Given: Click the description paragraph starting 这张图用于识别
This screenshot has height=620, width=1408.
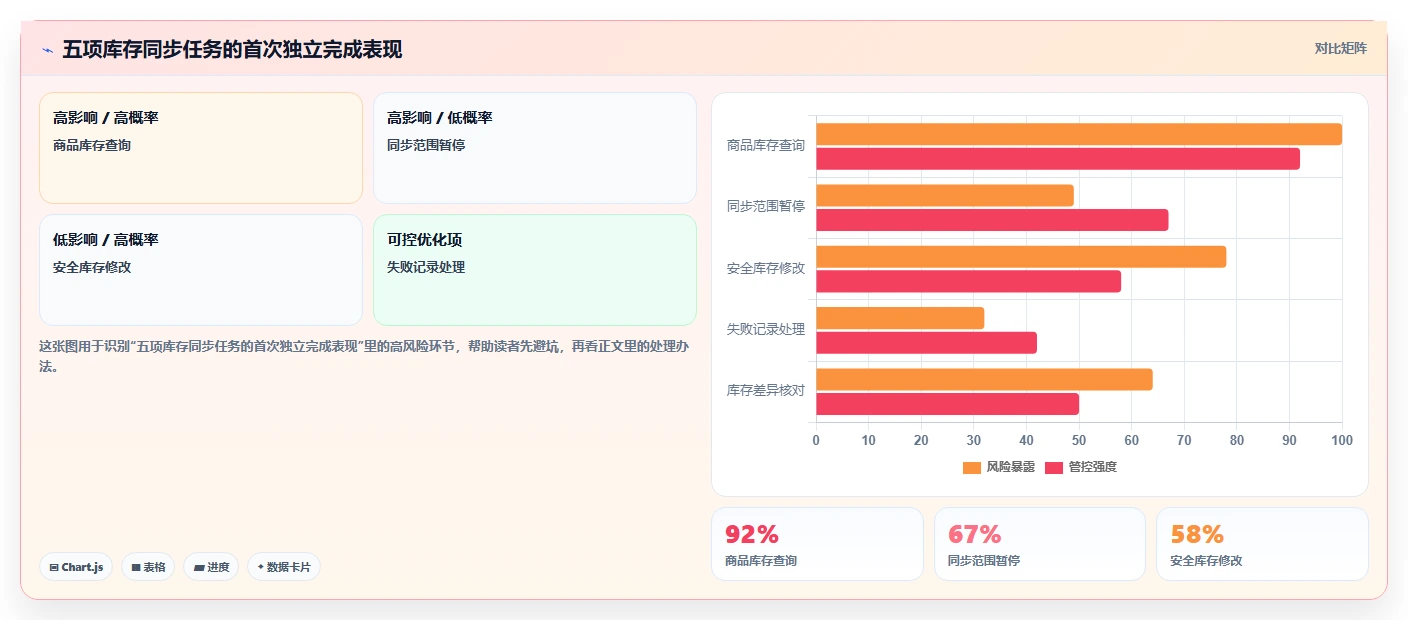Looking at the screenshot, I should coord(363,356).
